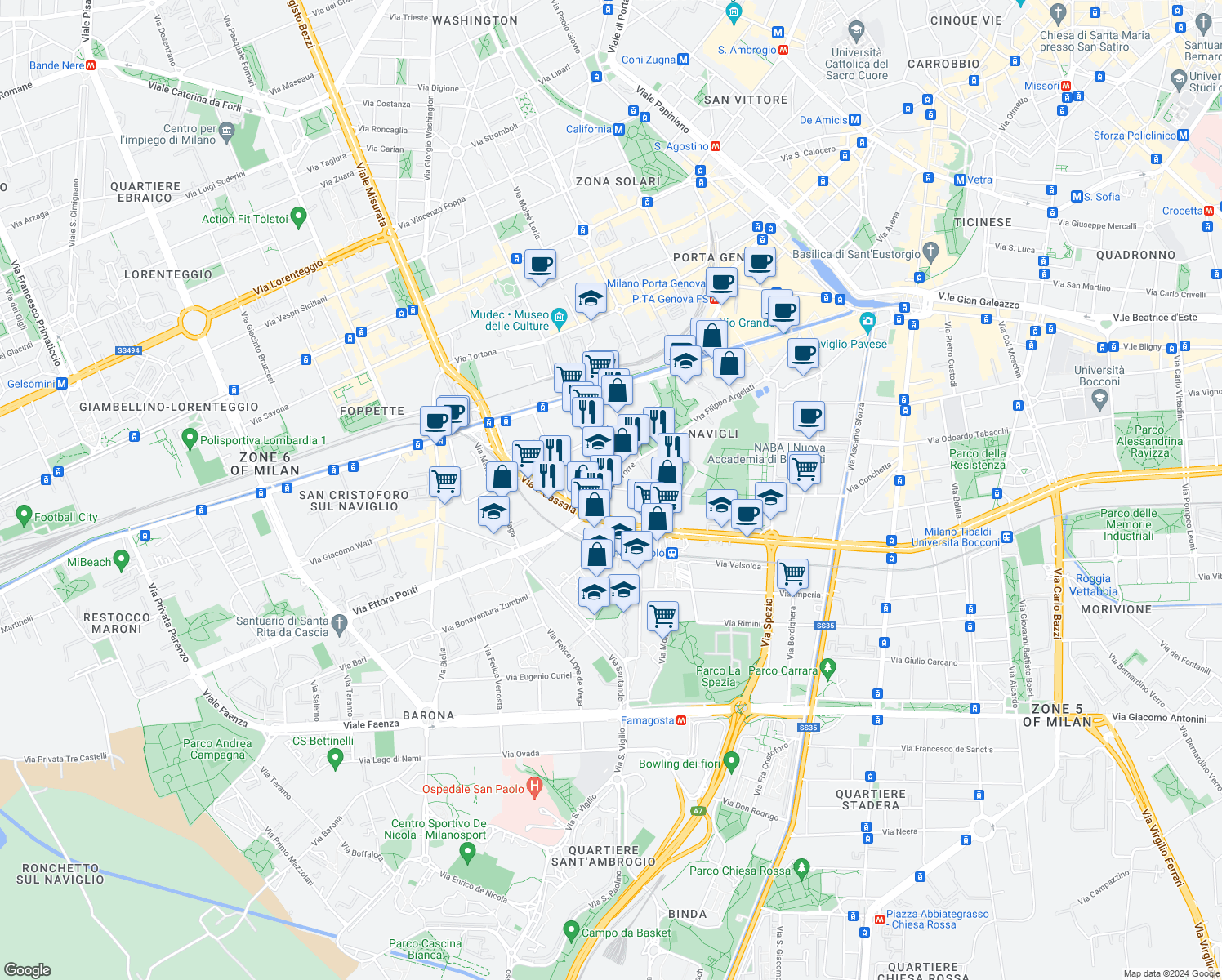The image size is (1222, 980).
Task: Click the café cup marker beside Via Vincenzo Foppa
Action: [x=540, y=266]
